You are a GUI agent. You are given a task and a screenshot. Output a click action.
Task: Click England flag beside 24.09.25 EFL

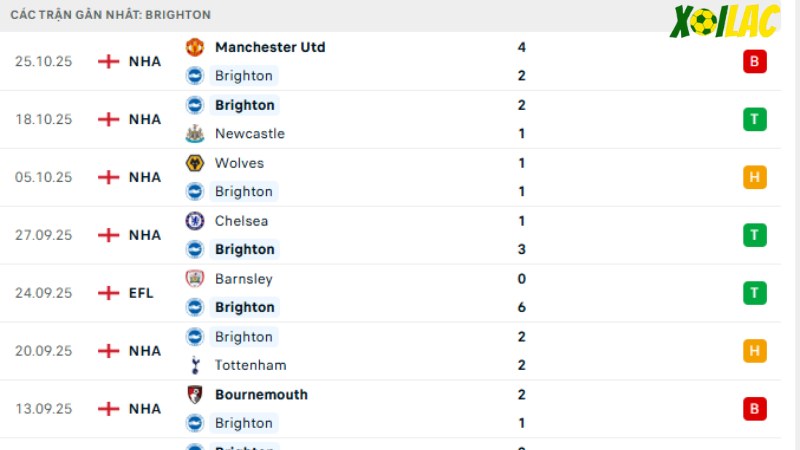(x=108, y=293)
